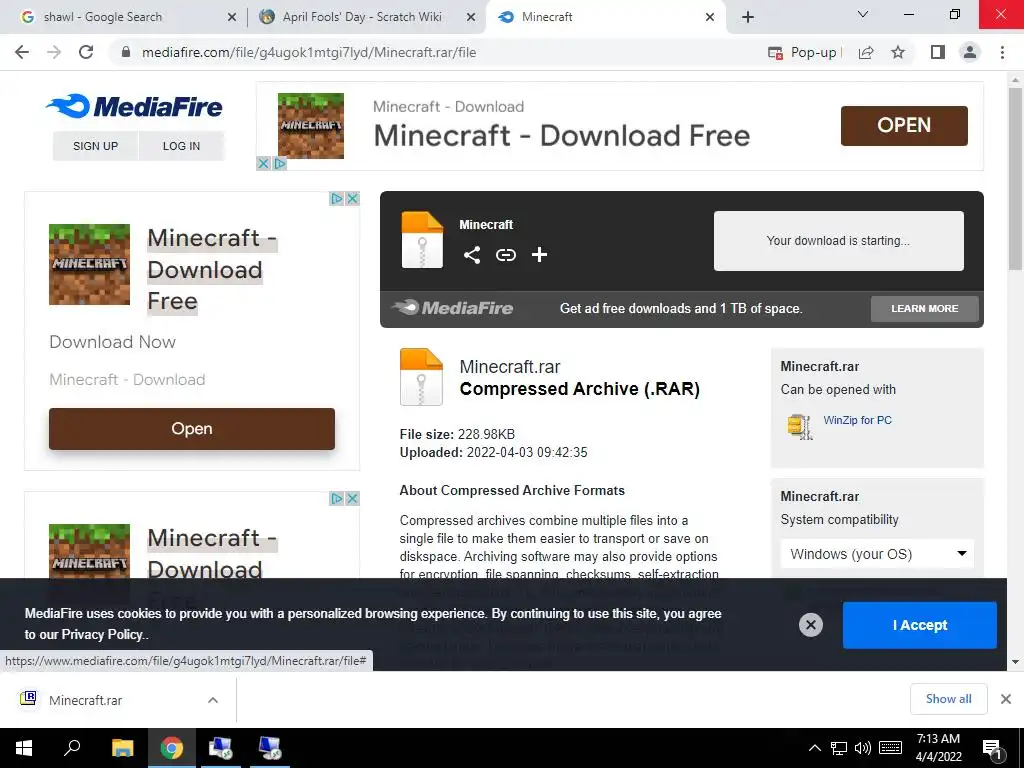
Task: Open a new tab with the plus button
Action: 748,17
